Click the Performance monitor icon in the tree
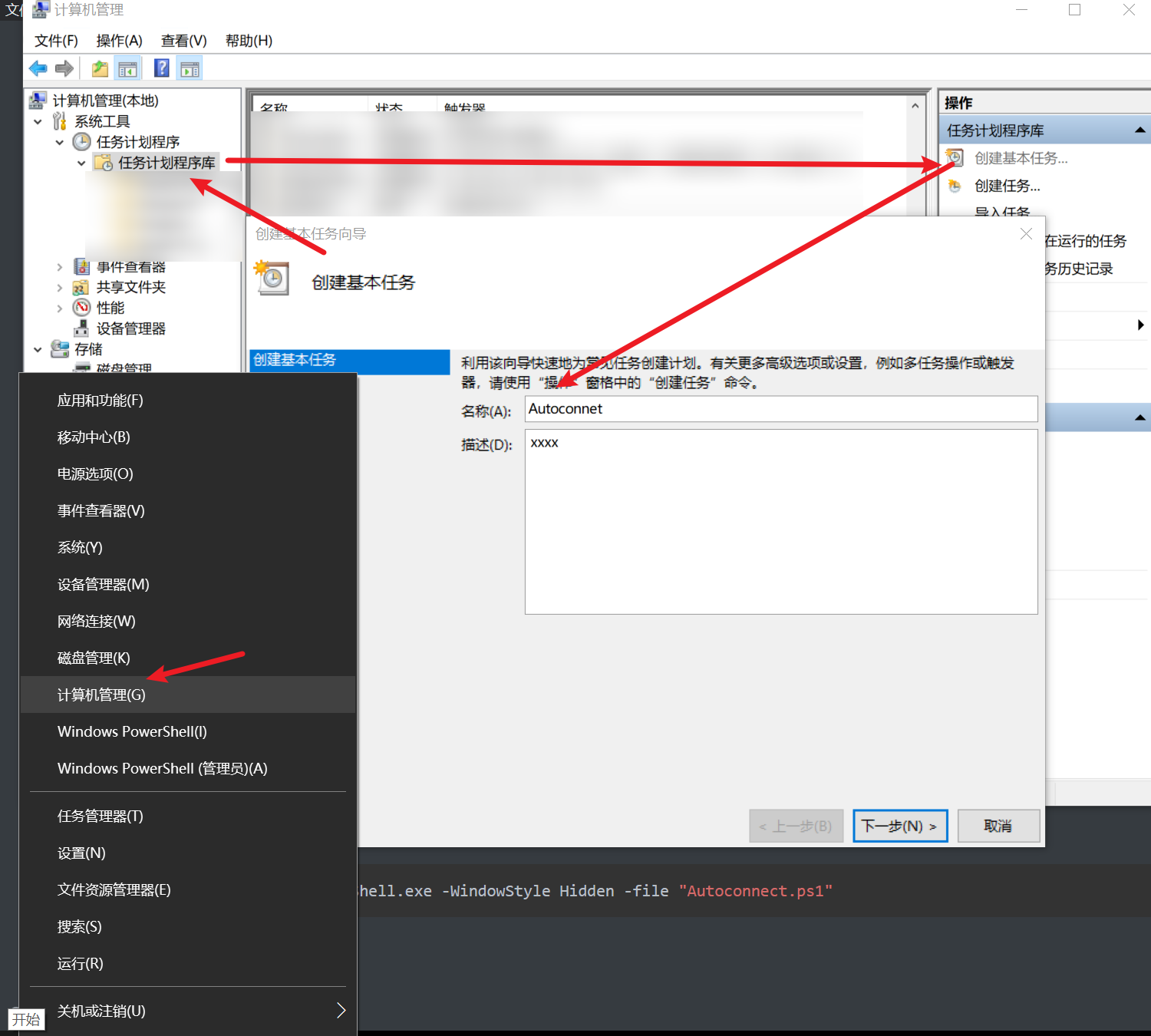Image resolution: width=1151 pixels, height=1036 pixels. point(82,308)
